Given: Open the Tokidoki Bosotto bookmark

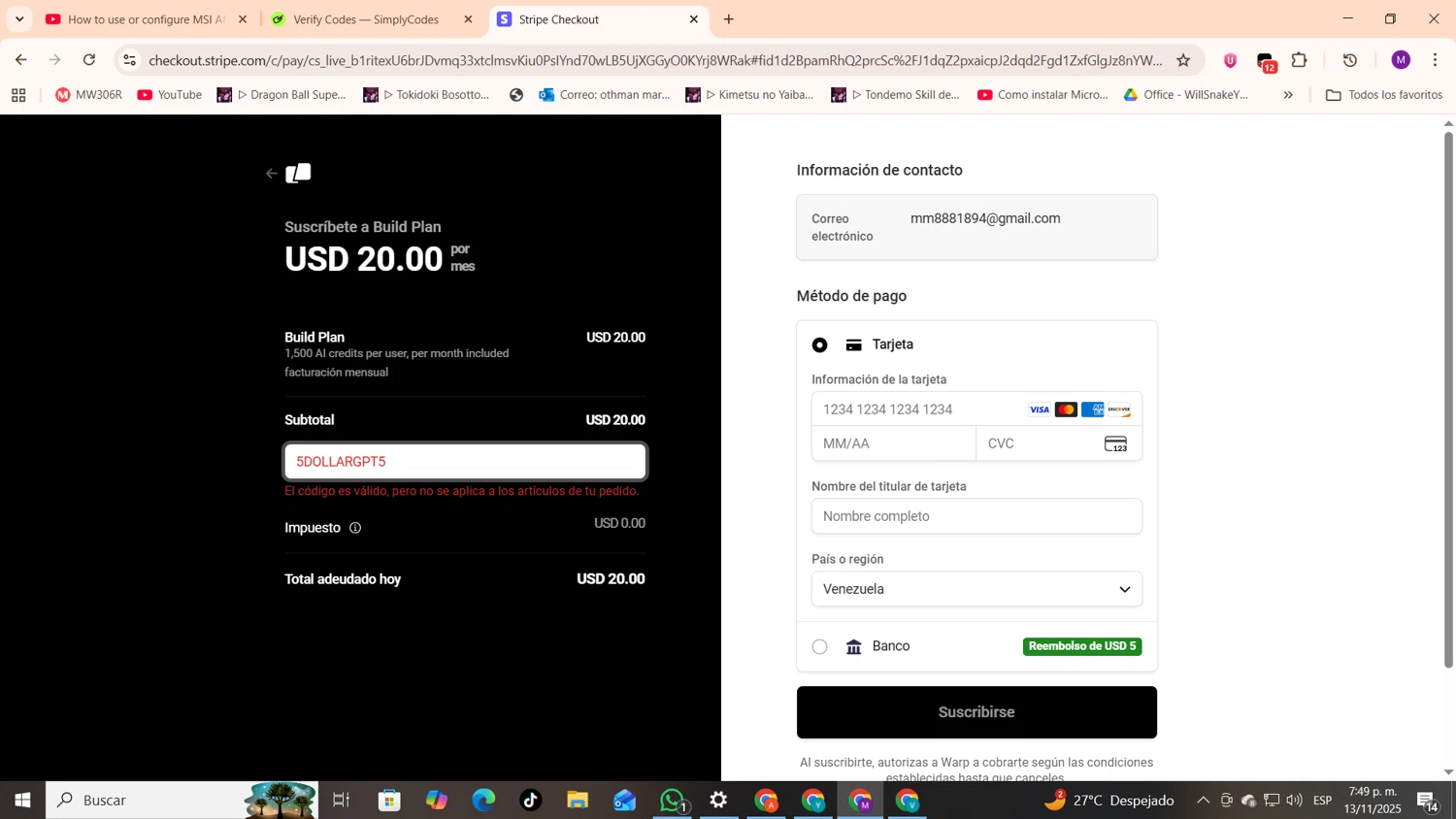Looking at the screenshot, I should coord(426,95).
